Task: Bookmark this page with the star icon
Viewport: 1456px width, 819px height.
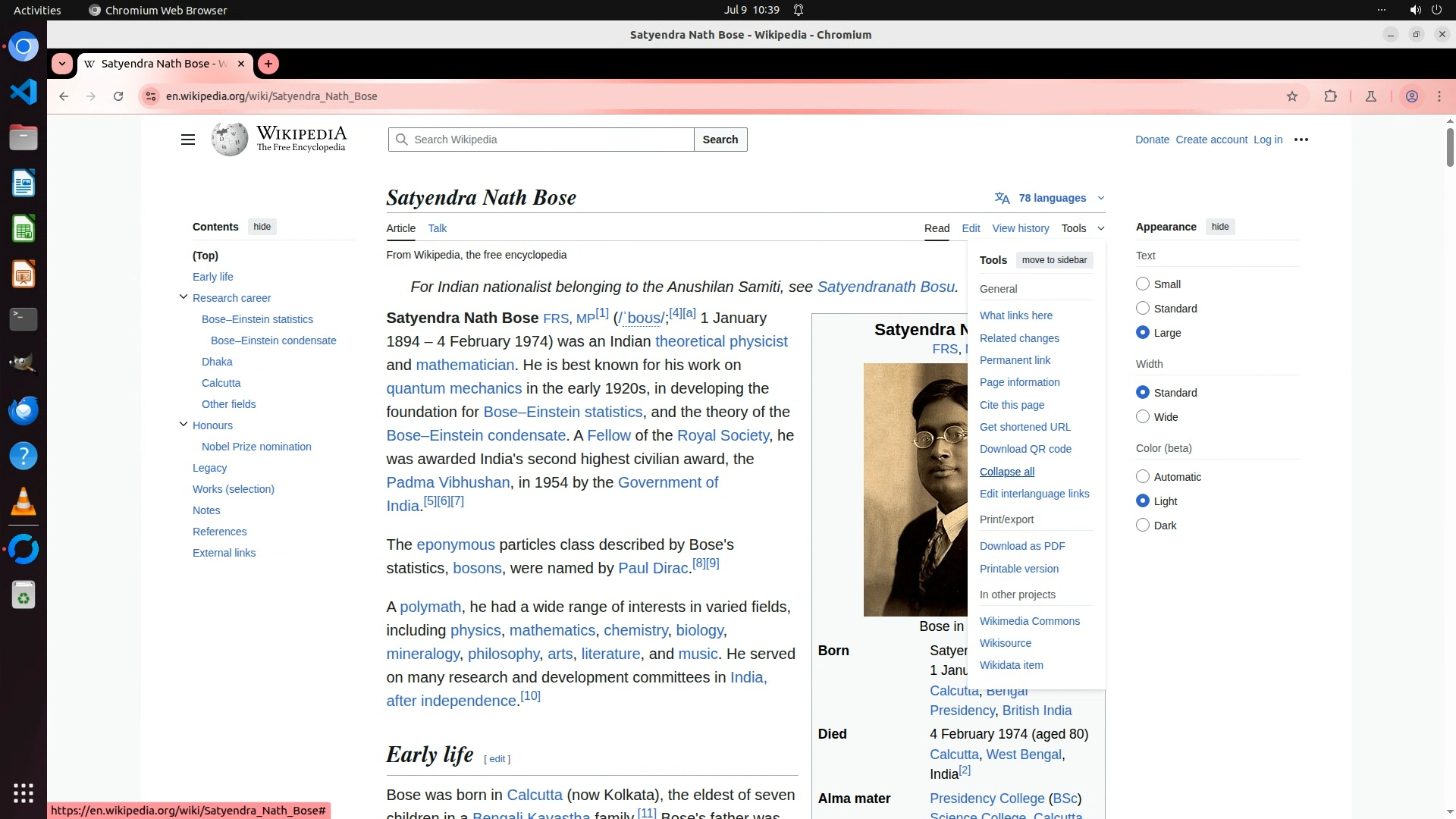Action: [x=1292, y=96]
